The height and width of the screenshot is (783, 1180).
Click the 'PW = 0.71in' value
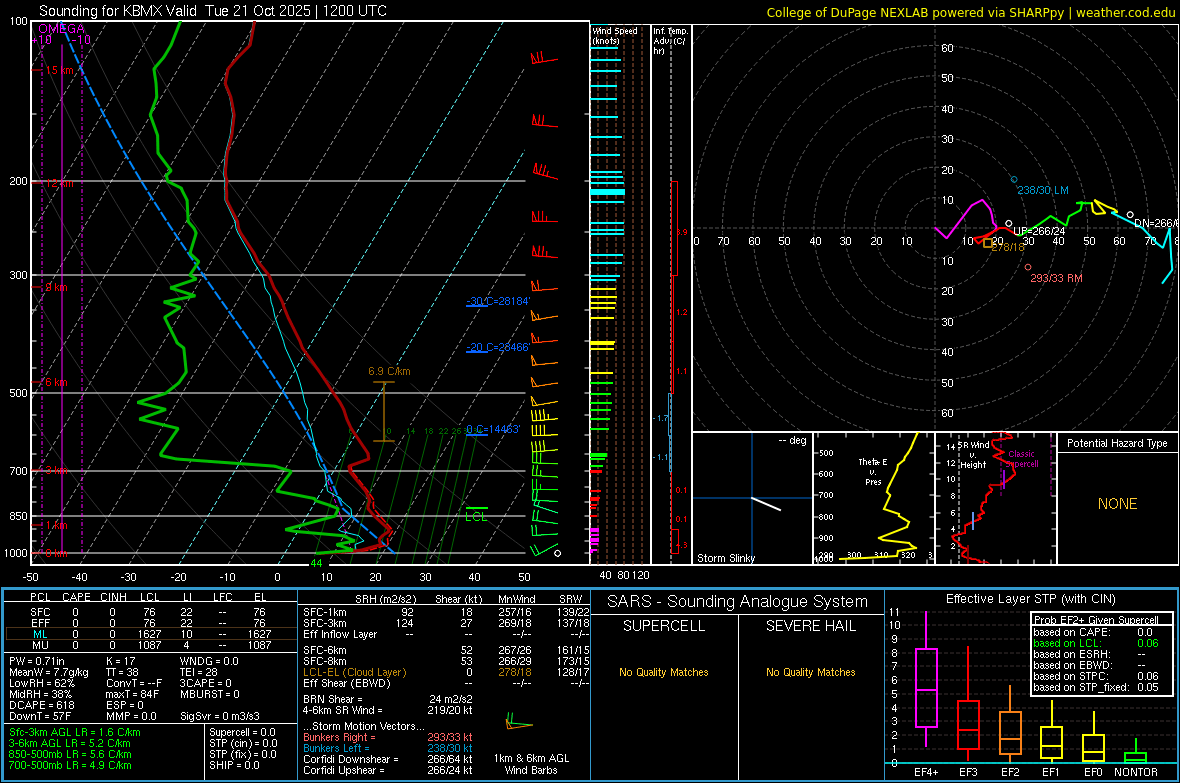[37, 661]
